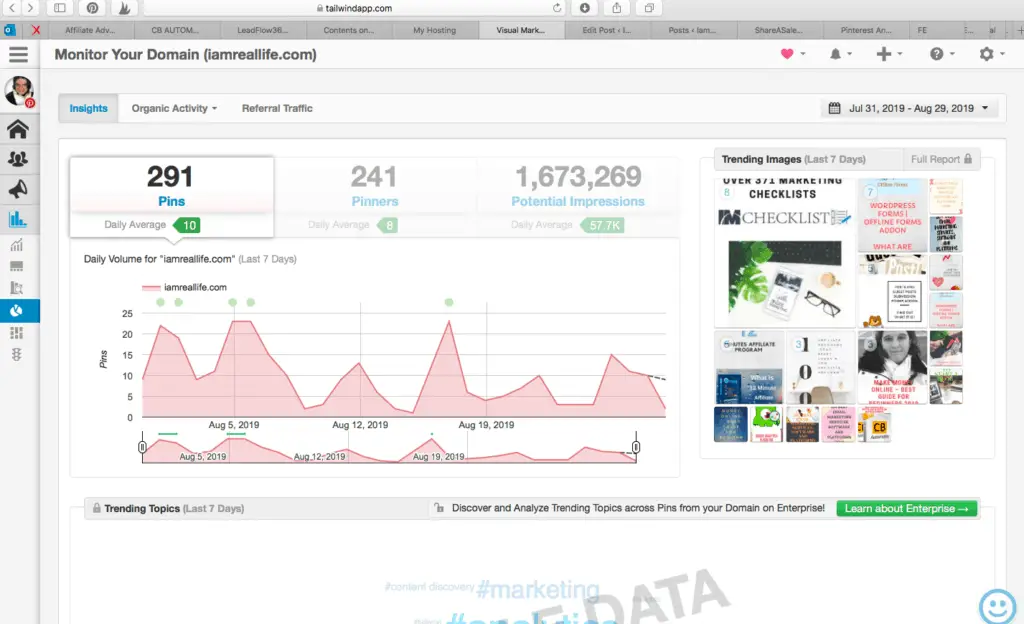The height and width of the screenshot is (624, 1024).
Task: Click the 'Monitor Your Domain (iamreallife.com)' heading
Action: (185, 55)
